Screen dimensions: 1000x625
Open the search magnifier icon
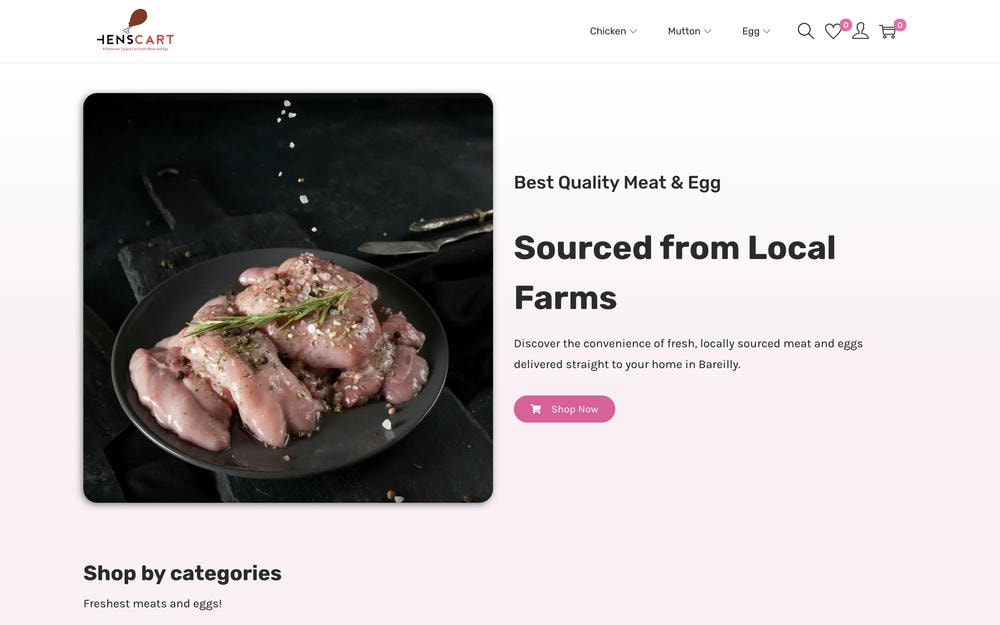tap(805, 31)
